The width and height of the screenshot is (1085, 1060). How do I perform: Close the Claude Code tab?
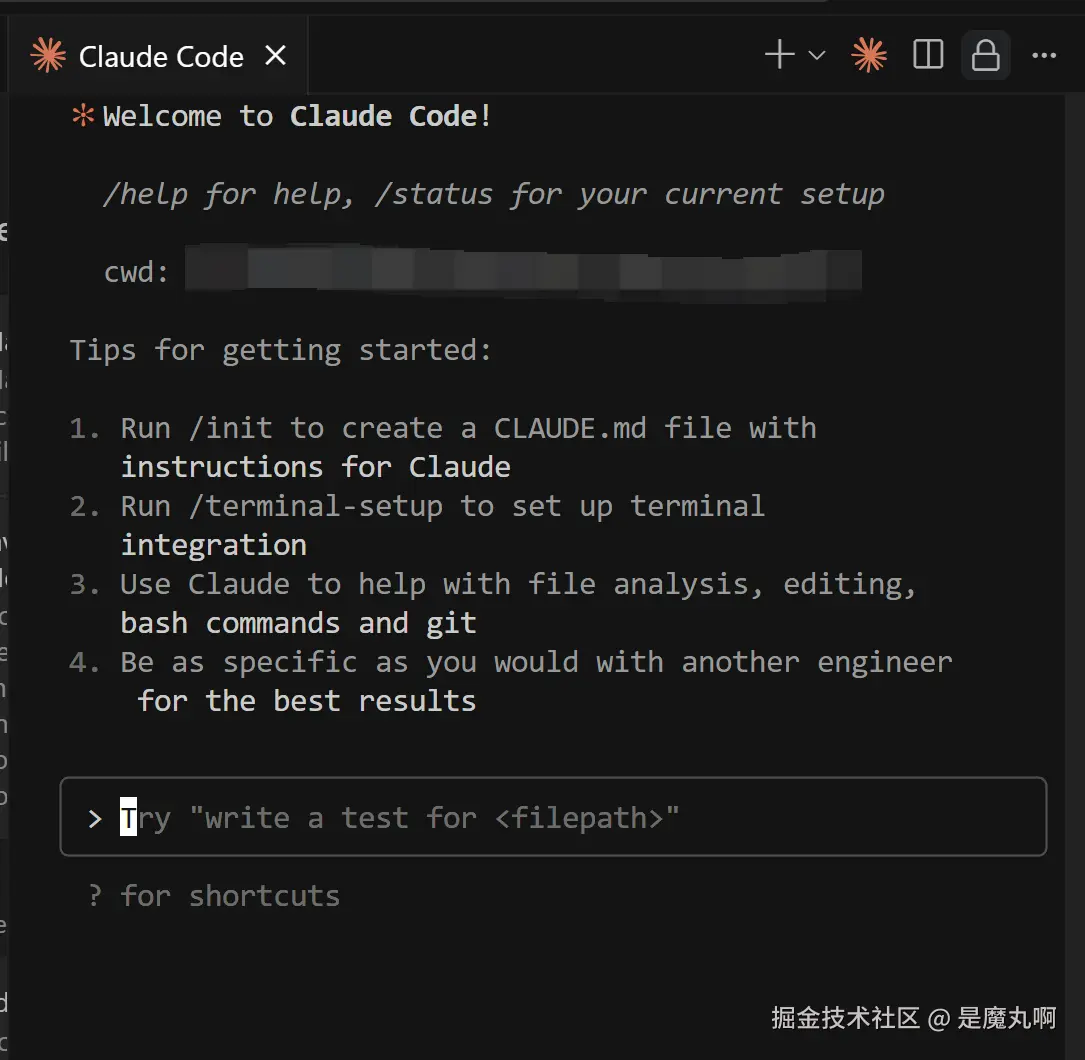[x=275, y=56]
